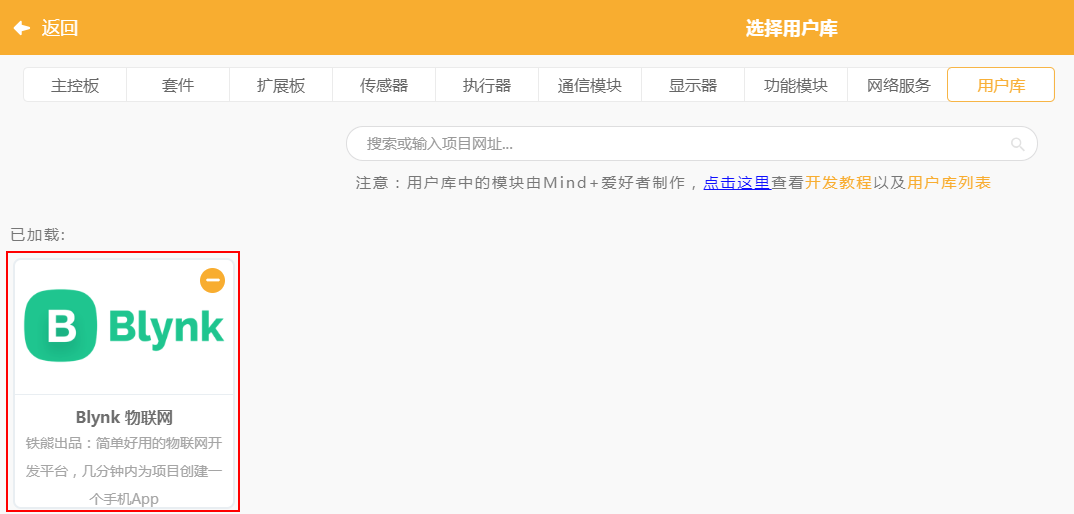
Task: Select the 网络服务 tab
Action: 899,86
